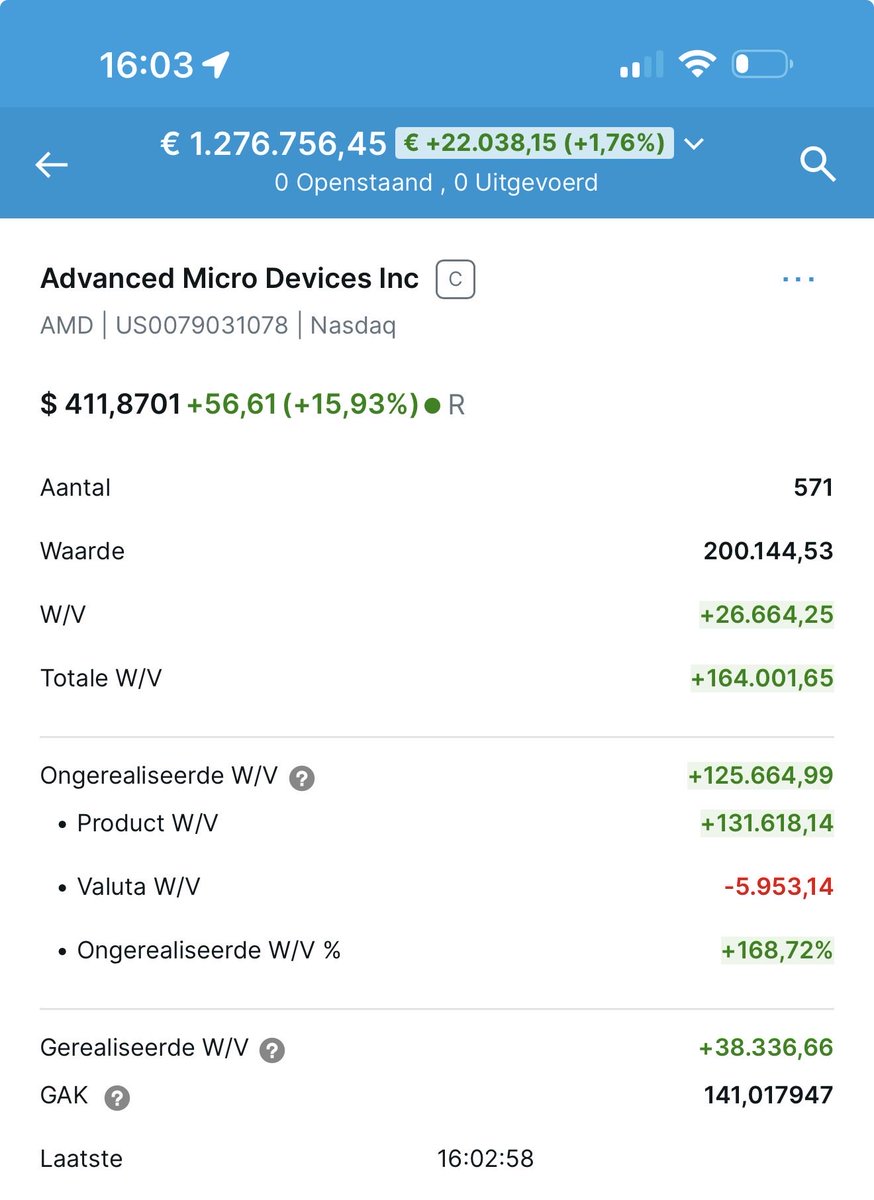Tap the R indicator next to price
874x1200 pixels.
456,406
